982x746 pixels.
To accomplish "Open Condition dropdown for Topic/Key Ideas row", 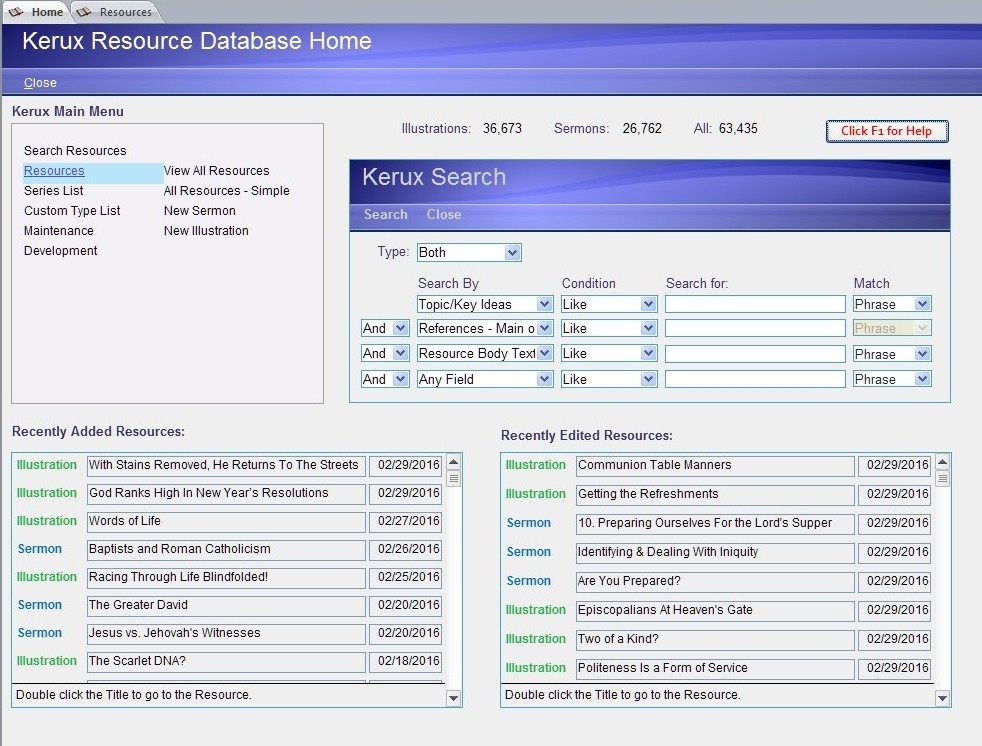I will 648,304.
